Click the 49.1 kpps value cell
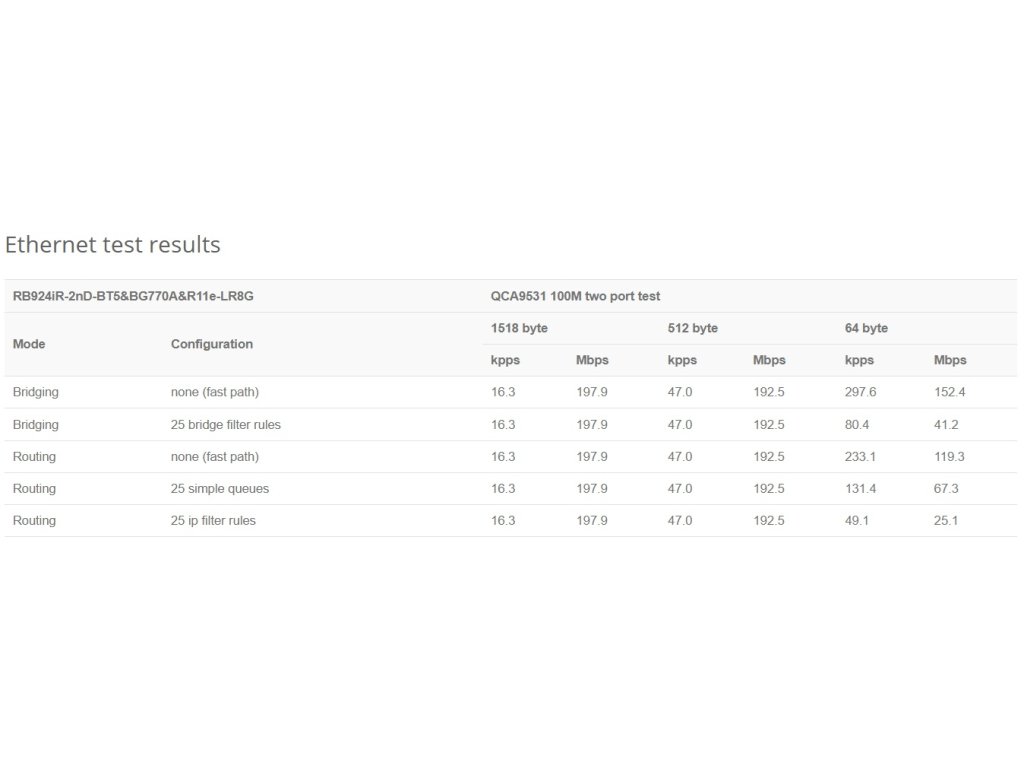Viewport: 1024px width, 768px height. pos(857,520)
